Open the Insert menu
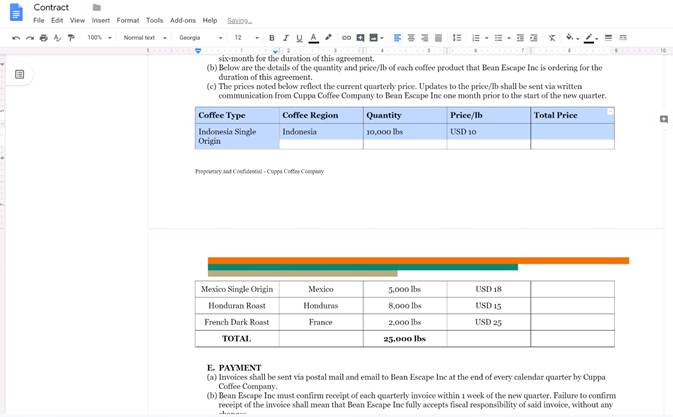Viewport: 673px width, 417px height. point(101,20)
